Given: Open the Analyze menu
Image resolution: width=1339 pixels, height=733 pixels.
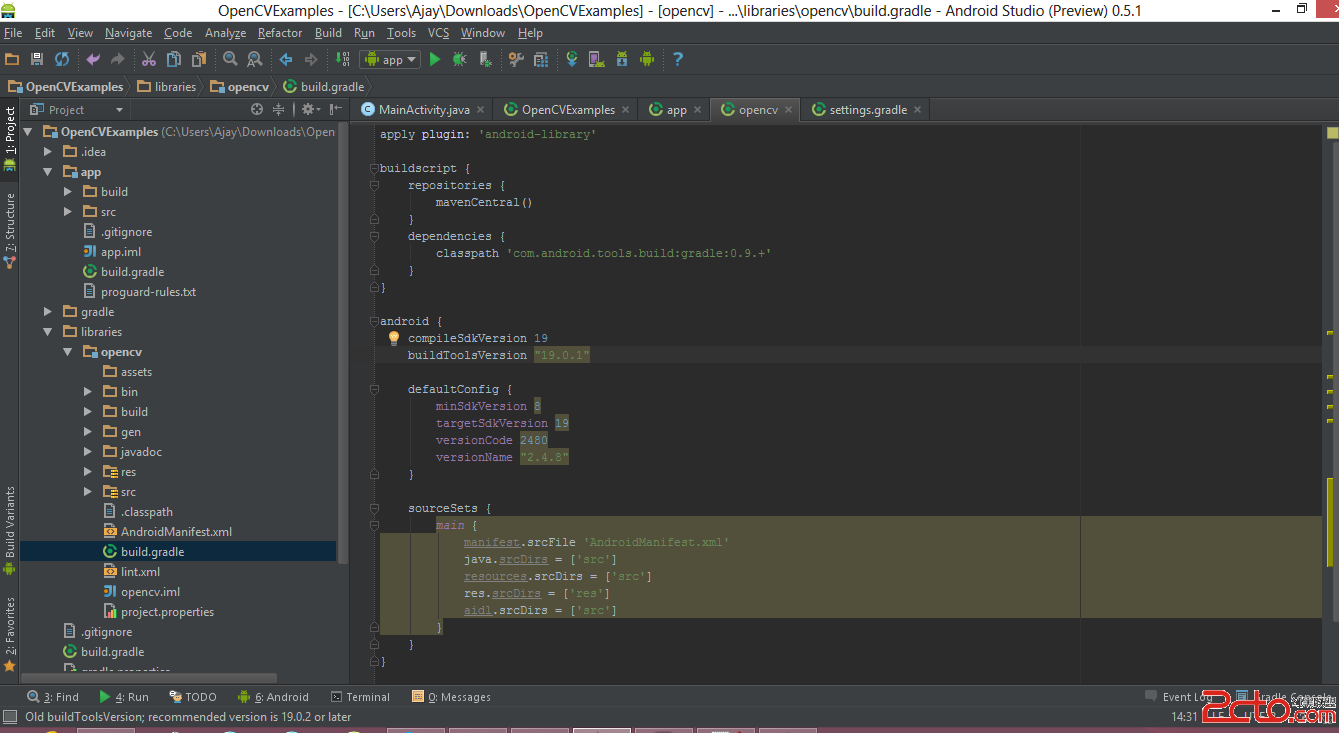Looking at the screenshot, I should pos(225,33).
